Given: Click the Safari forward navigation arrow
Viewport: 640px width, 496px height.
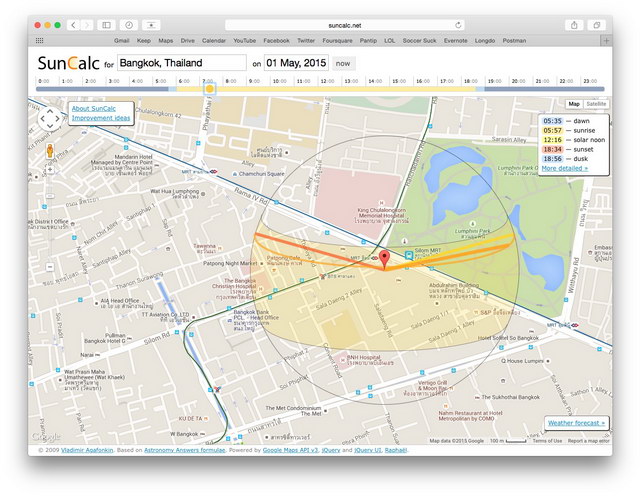Looking at the screenshot, I should coord(86,24).
